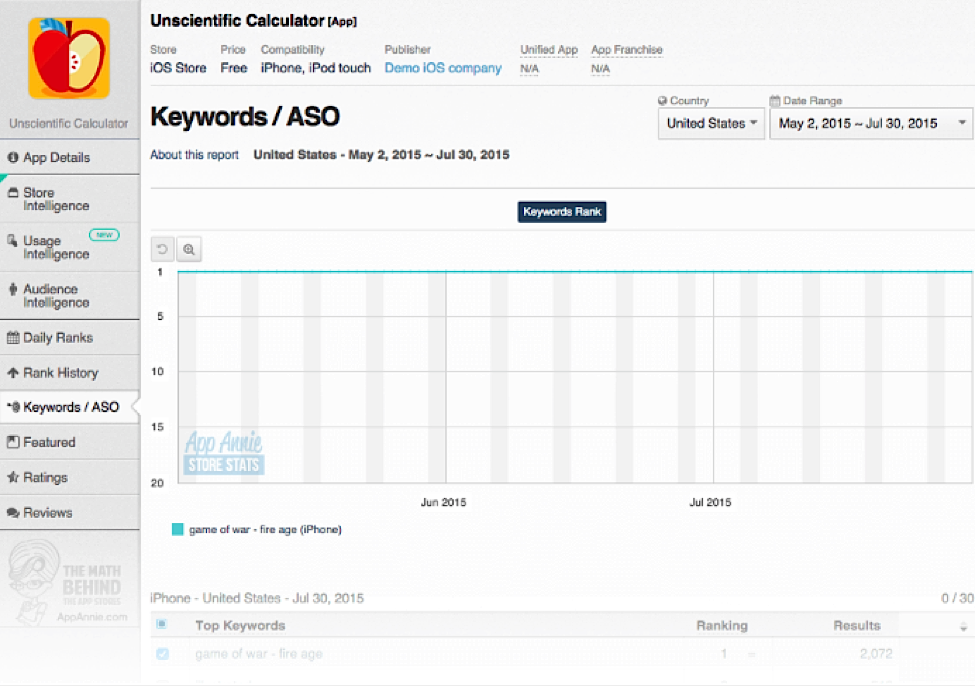
Task: Open Audience Intelligence section
Action: [70, 295]
